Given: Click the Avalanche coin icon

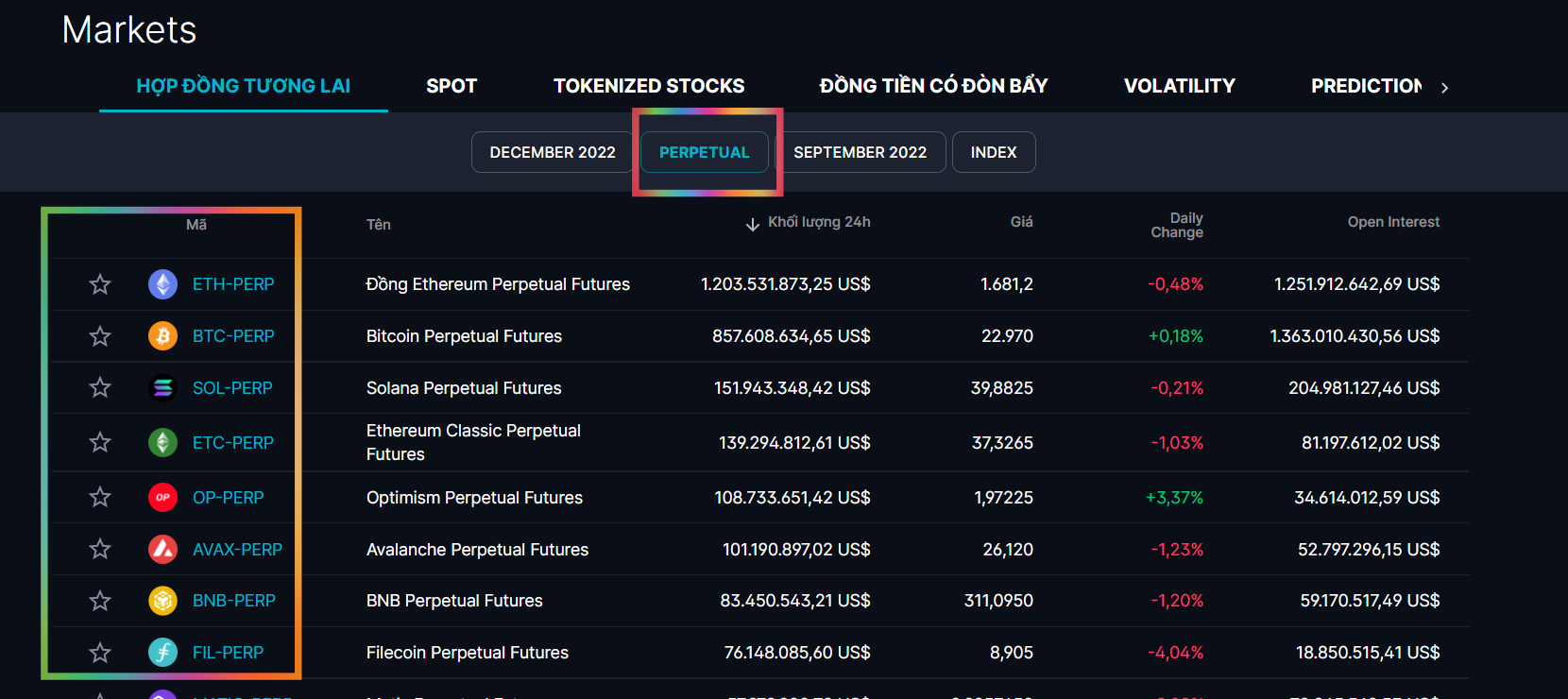Looking at the screenshot, I should pos(163,549).
